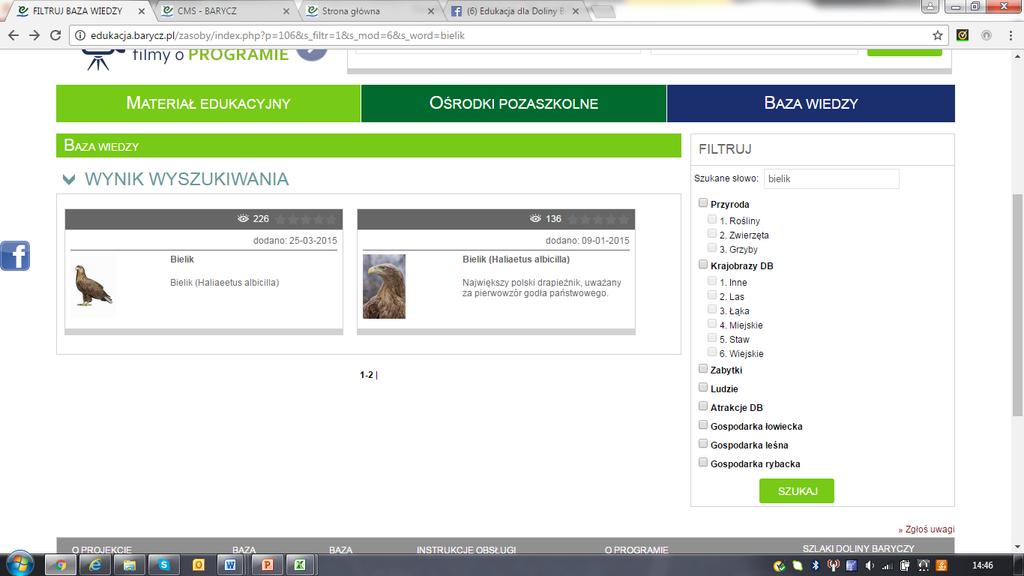Open the Bielik result title link
Viewport: 1024px width, 576px height.
(182, 259)
